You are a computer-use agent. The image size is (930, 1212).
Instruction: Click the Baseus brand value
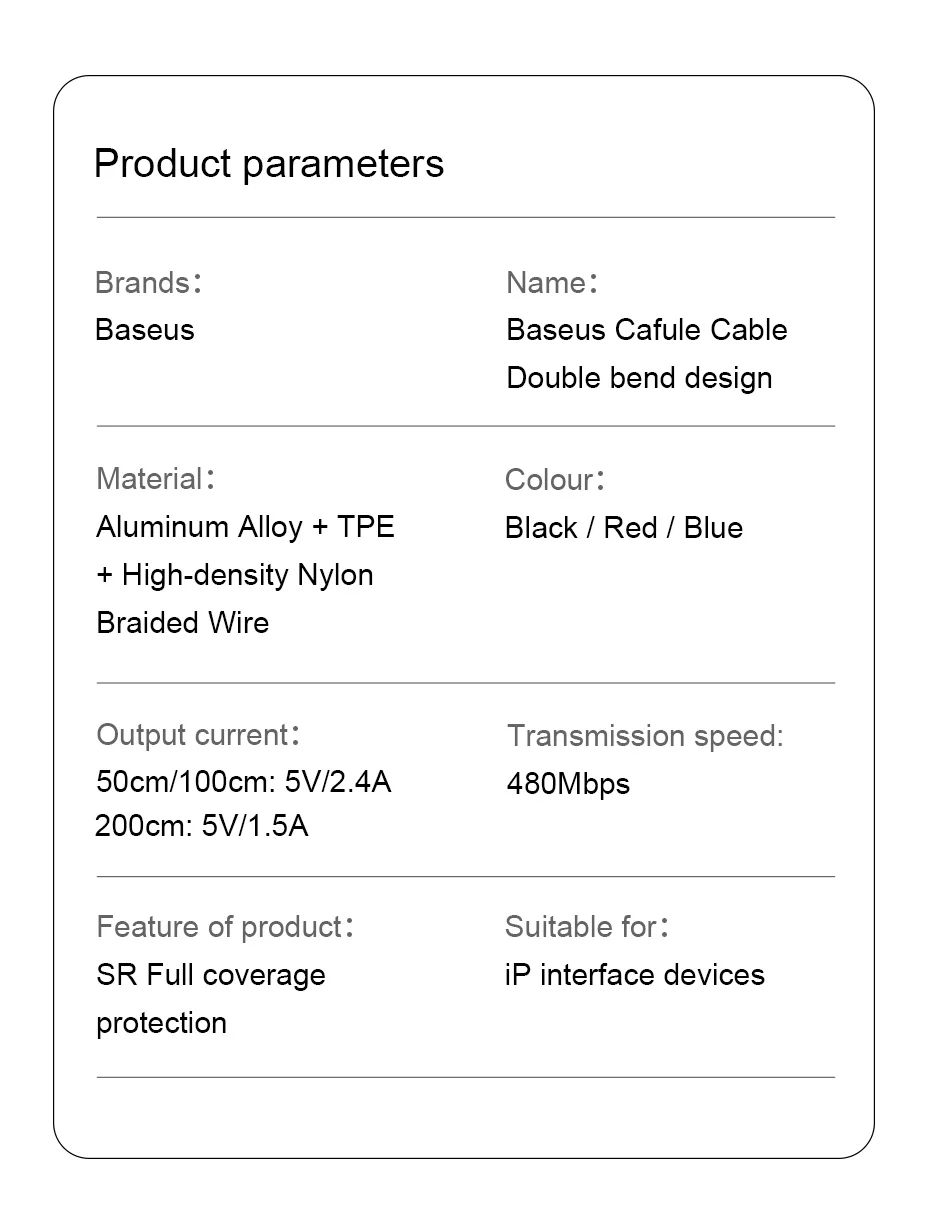144,330
